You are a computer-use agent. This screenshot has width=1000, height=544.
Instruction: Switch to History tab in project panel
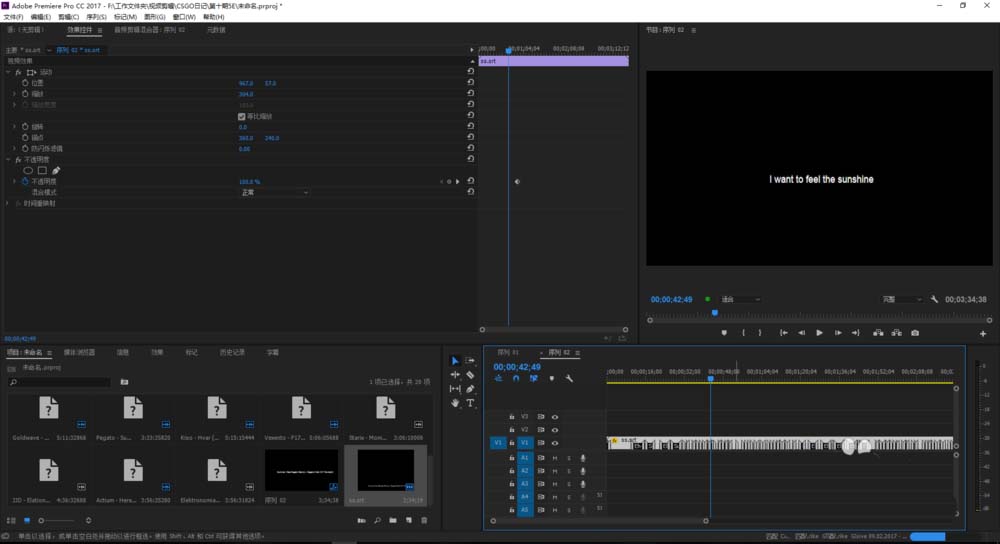[x=232, y=352]
